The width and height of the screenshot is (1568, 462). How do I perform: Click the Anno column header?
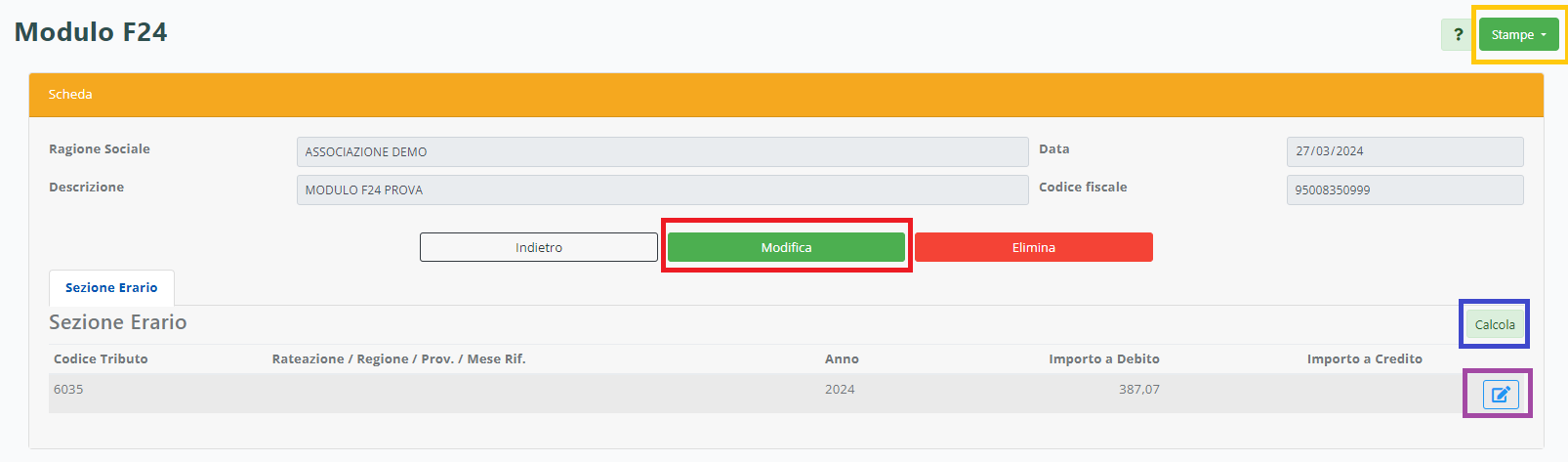click(x=841, y=358)
